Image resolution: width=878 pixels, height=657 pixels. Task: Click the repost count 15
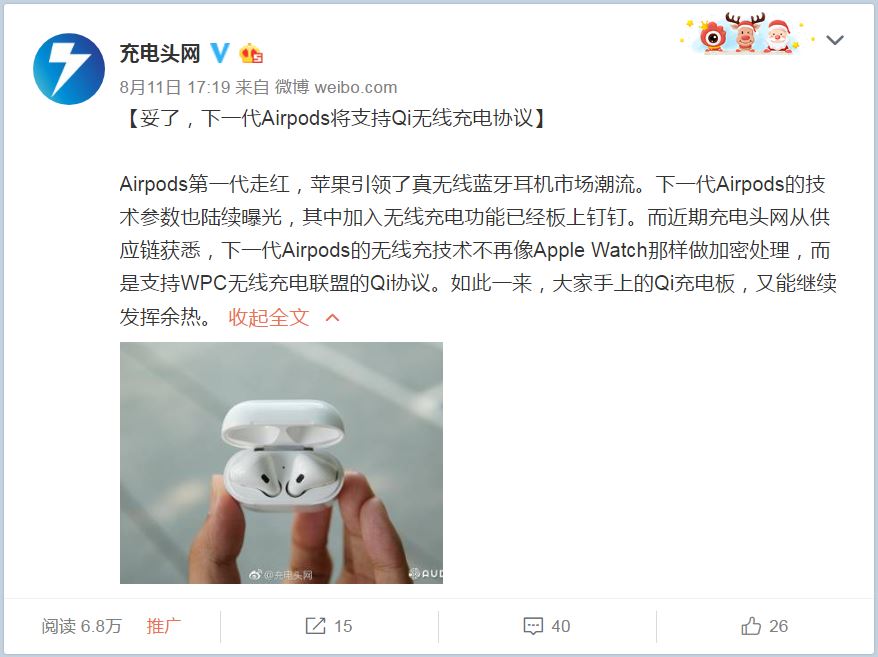pyautogui.click(x=343, y=626)
